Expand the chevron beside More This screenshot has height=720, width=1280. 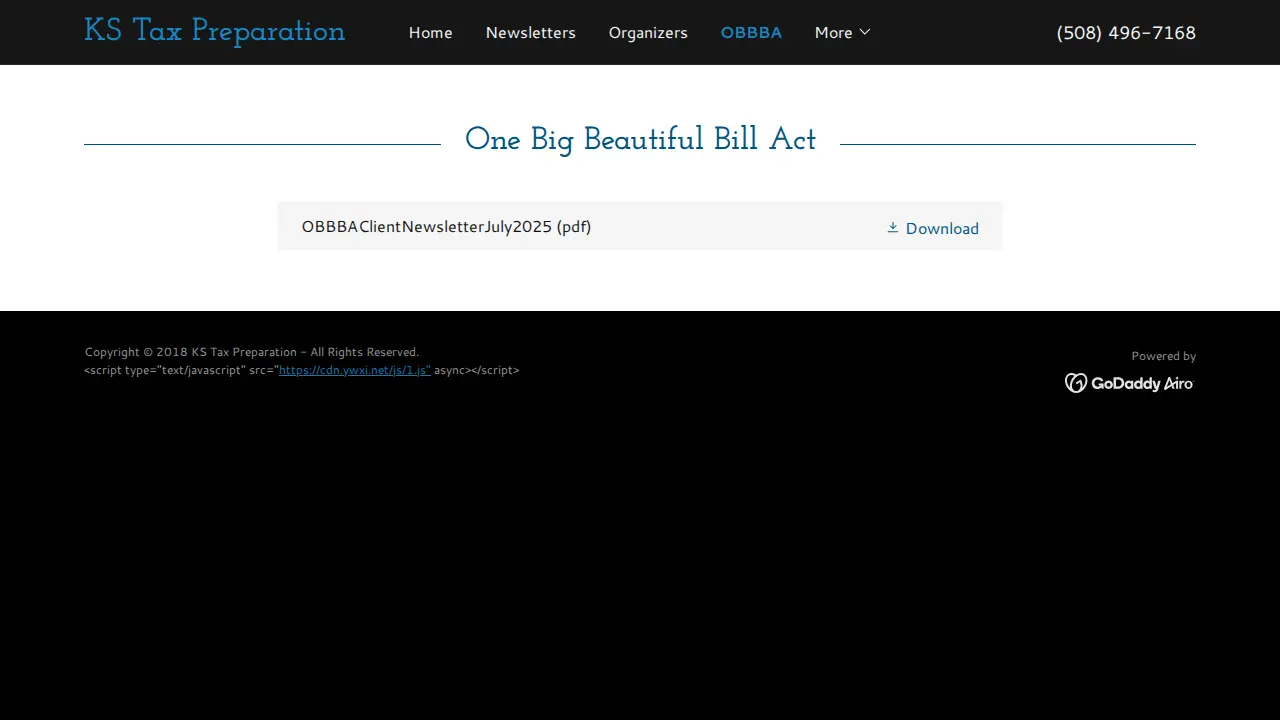[865, 32]
